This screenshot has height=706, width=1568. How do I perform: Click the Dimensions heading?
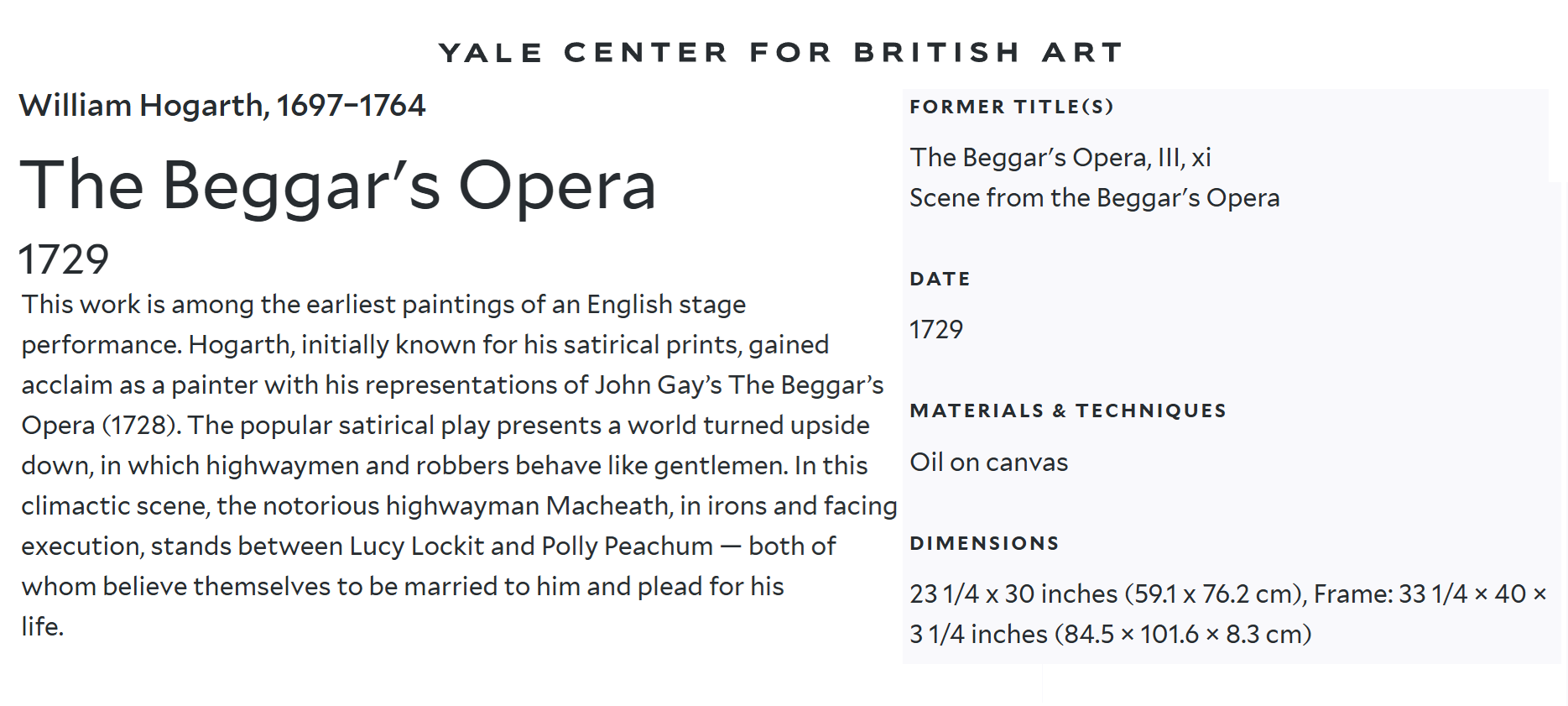point(985,543)
